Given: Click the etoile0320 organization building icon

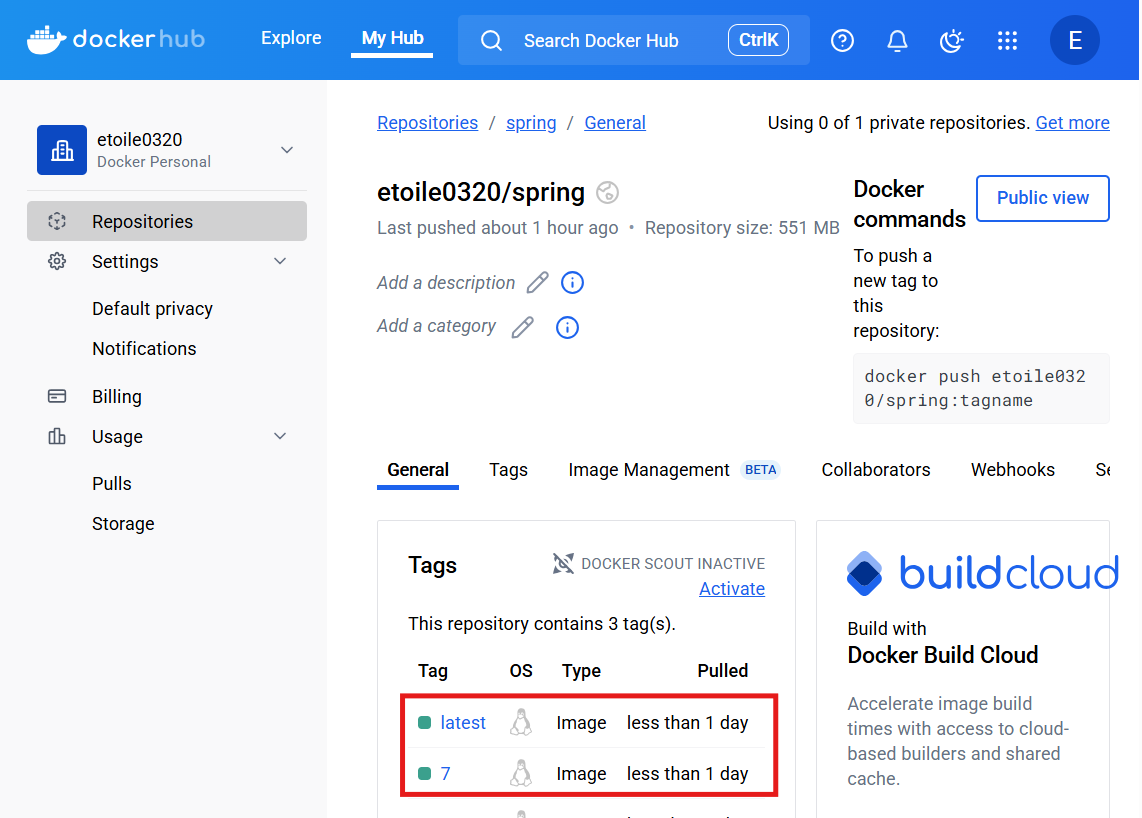Looking at the screenshot, I should [62, 150].
